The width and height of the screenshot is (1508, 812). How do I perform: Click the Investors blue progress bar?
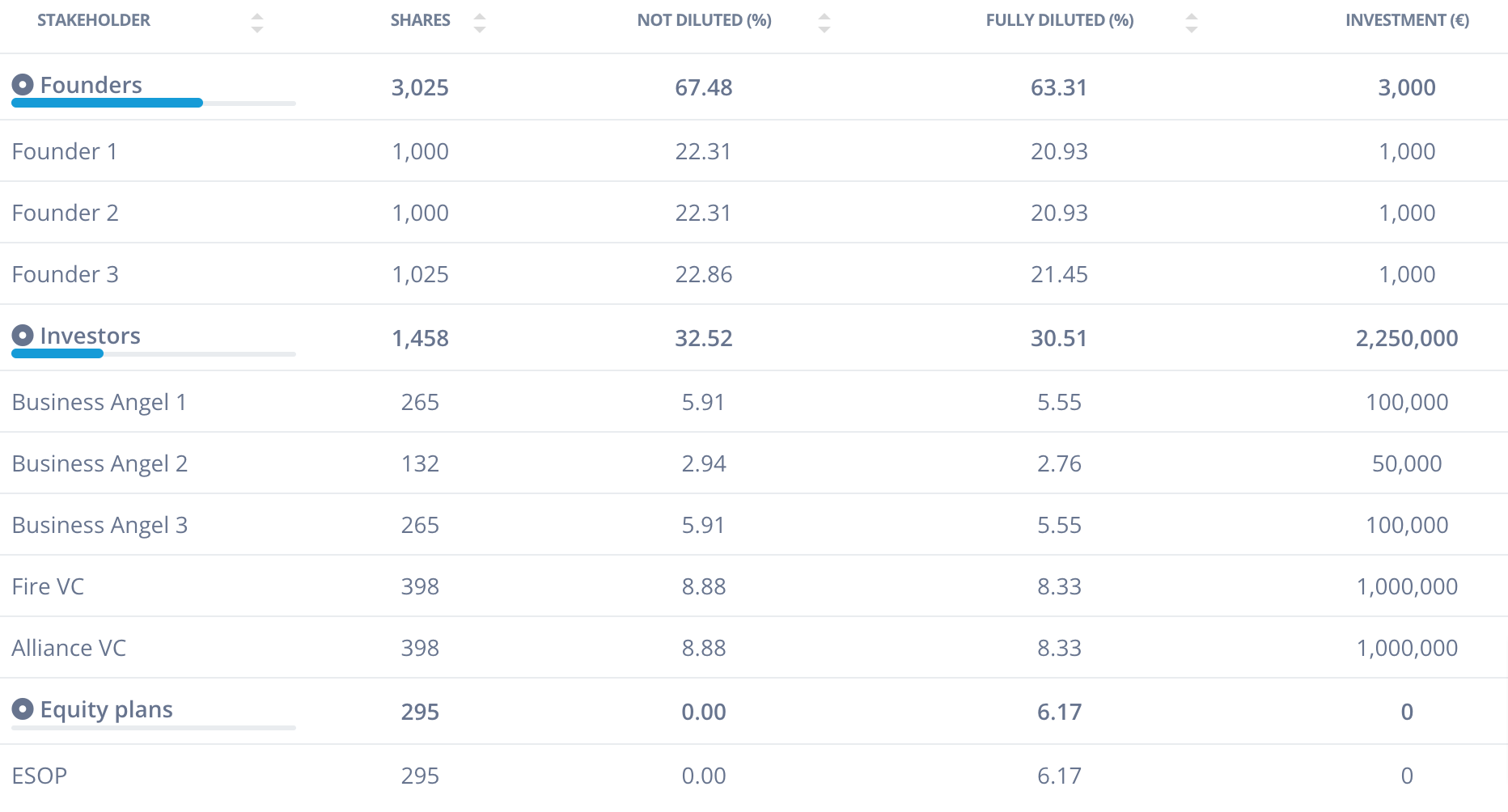pyautogui.click(x=57, y=353)
